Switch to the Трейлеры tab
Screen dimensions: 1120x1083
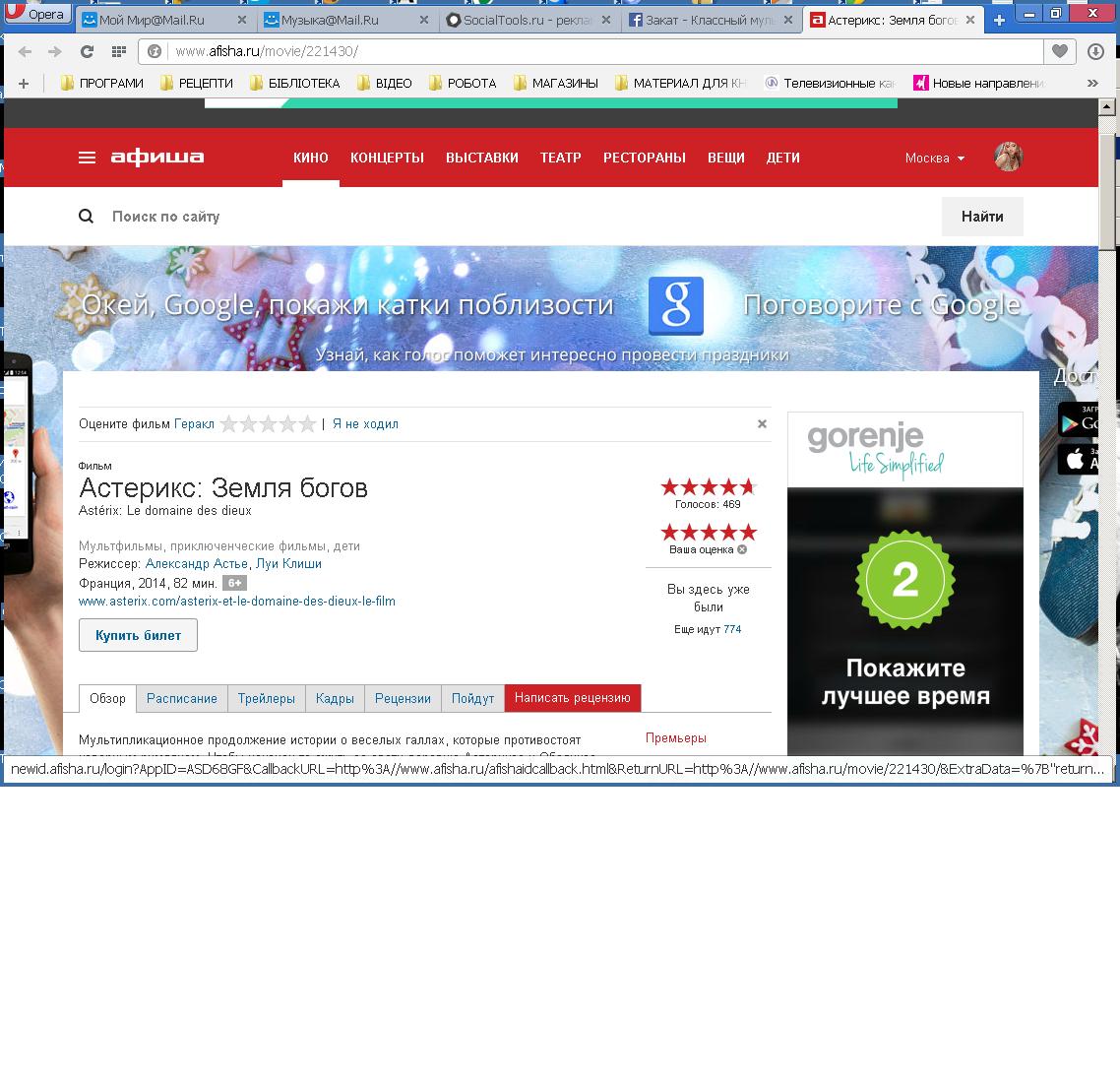tap(267, 698)
